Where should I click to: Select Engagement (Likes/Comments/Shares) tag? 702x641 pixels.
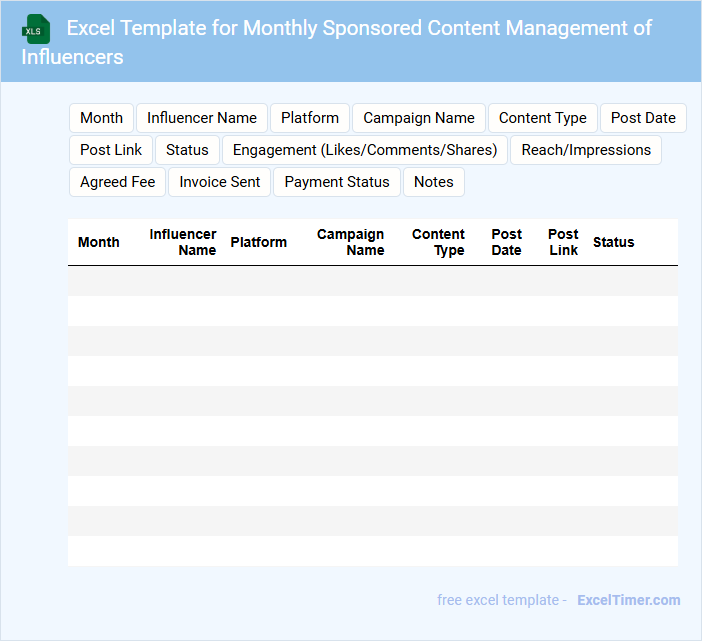pyautogui.click(x=365, y=150)
